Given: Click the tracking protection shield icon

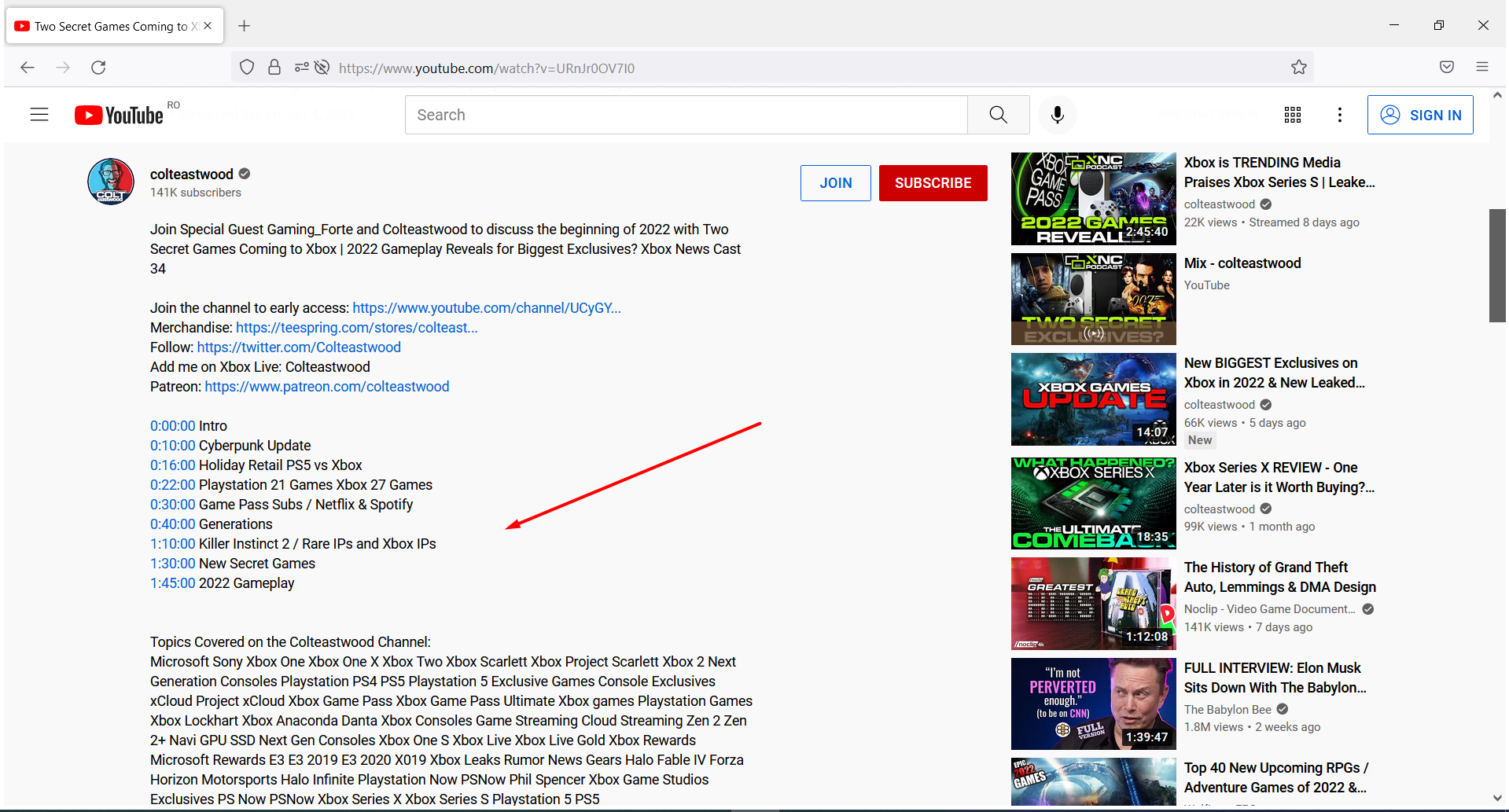Looking at the screenshot, I should point(246,67).
